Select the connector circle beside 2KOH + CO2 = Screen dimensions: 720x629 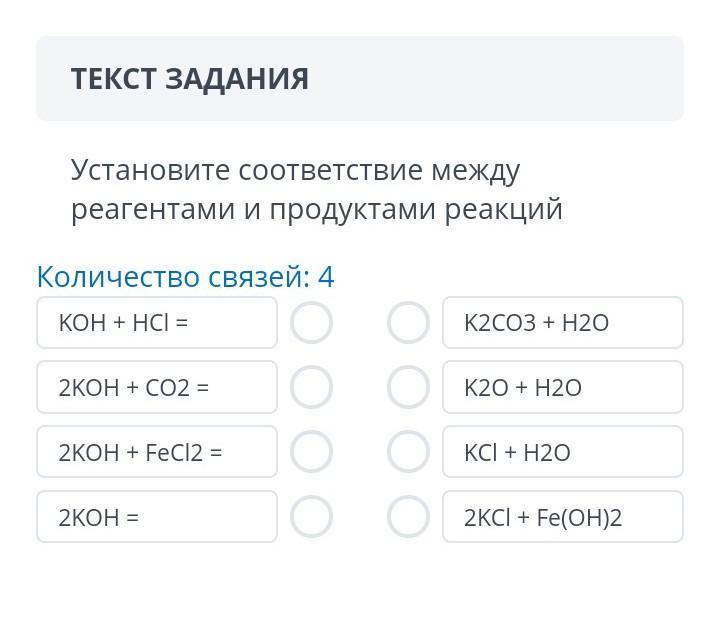click(311, 388)
